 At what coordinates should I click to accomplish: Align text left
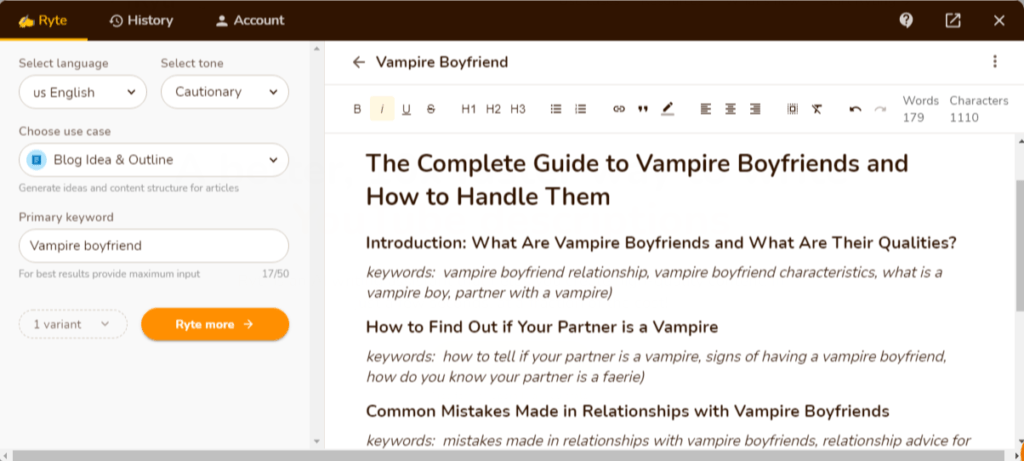[705, 109]
